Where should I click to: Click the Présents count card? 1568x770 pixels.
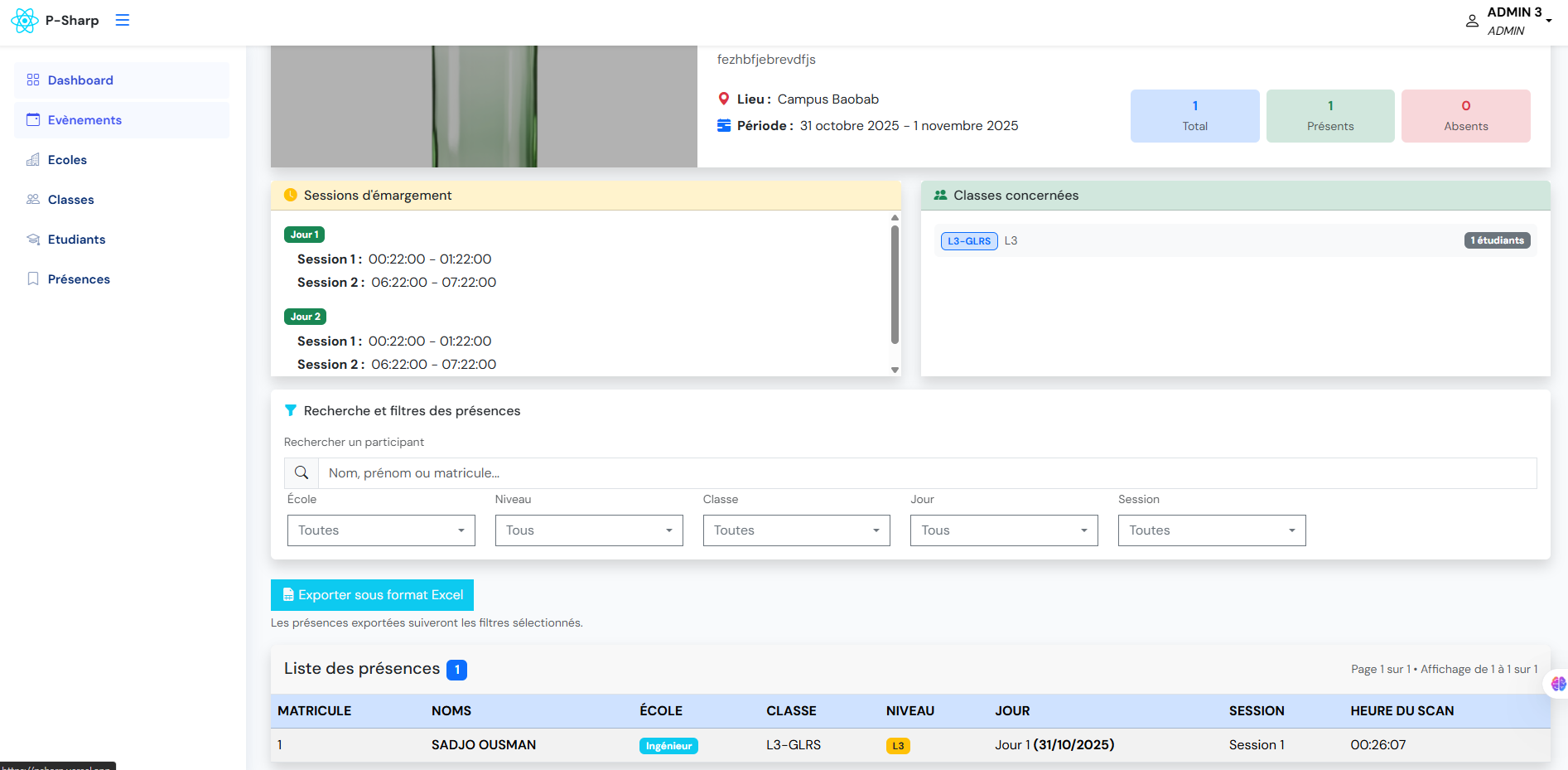coord(1330,116)
